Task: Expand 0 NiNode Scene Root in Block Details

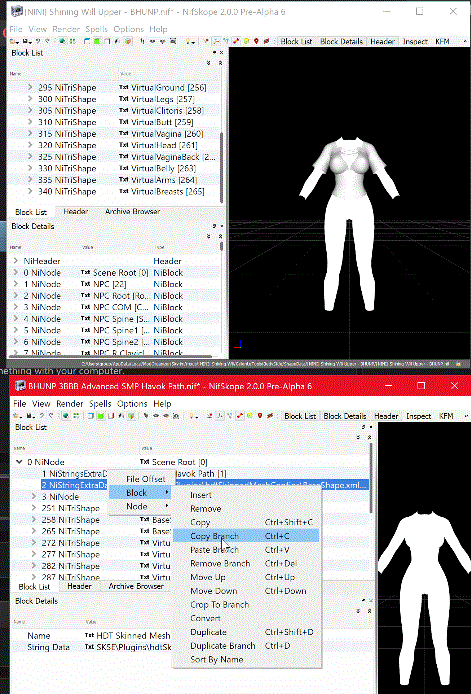Action: click(16, 272)
